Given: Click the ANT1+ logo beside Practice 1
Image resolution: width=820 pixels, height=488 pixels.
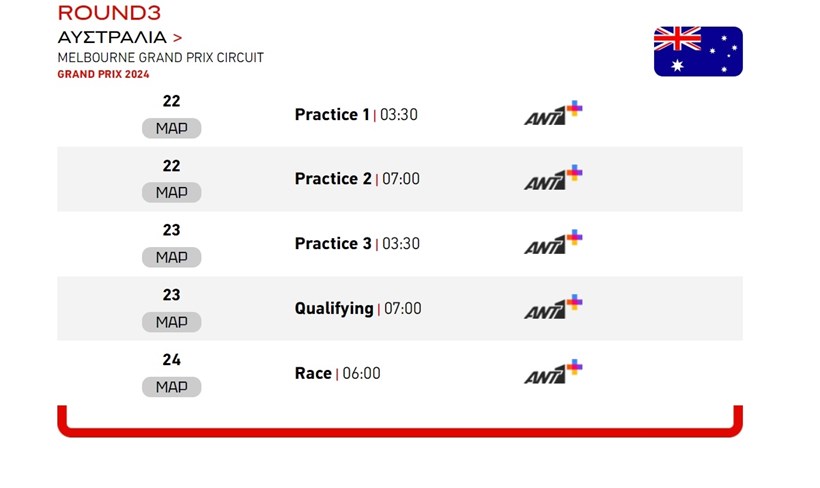Looking at the screenshot, I should [x=553, y=113].
